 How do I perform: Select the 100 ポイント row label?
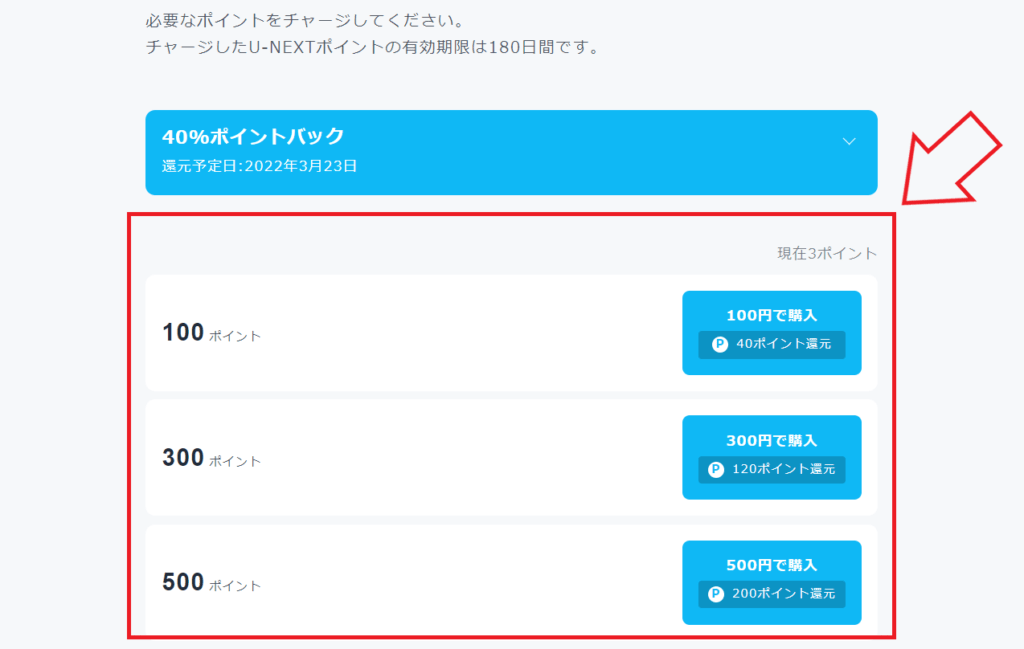pyautogui.click(x=212, y=333)
